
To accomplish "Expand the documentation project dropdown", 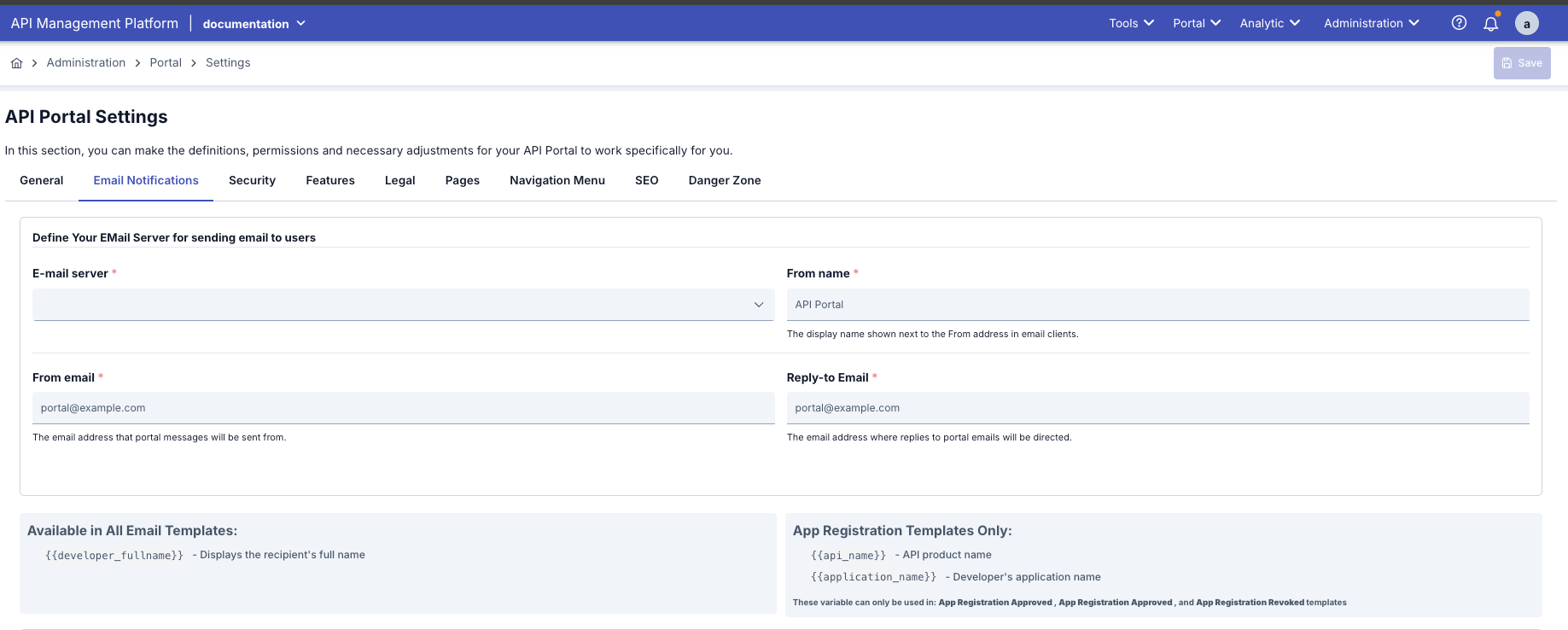I will [254, 24].
